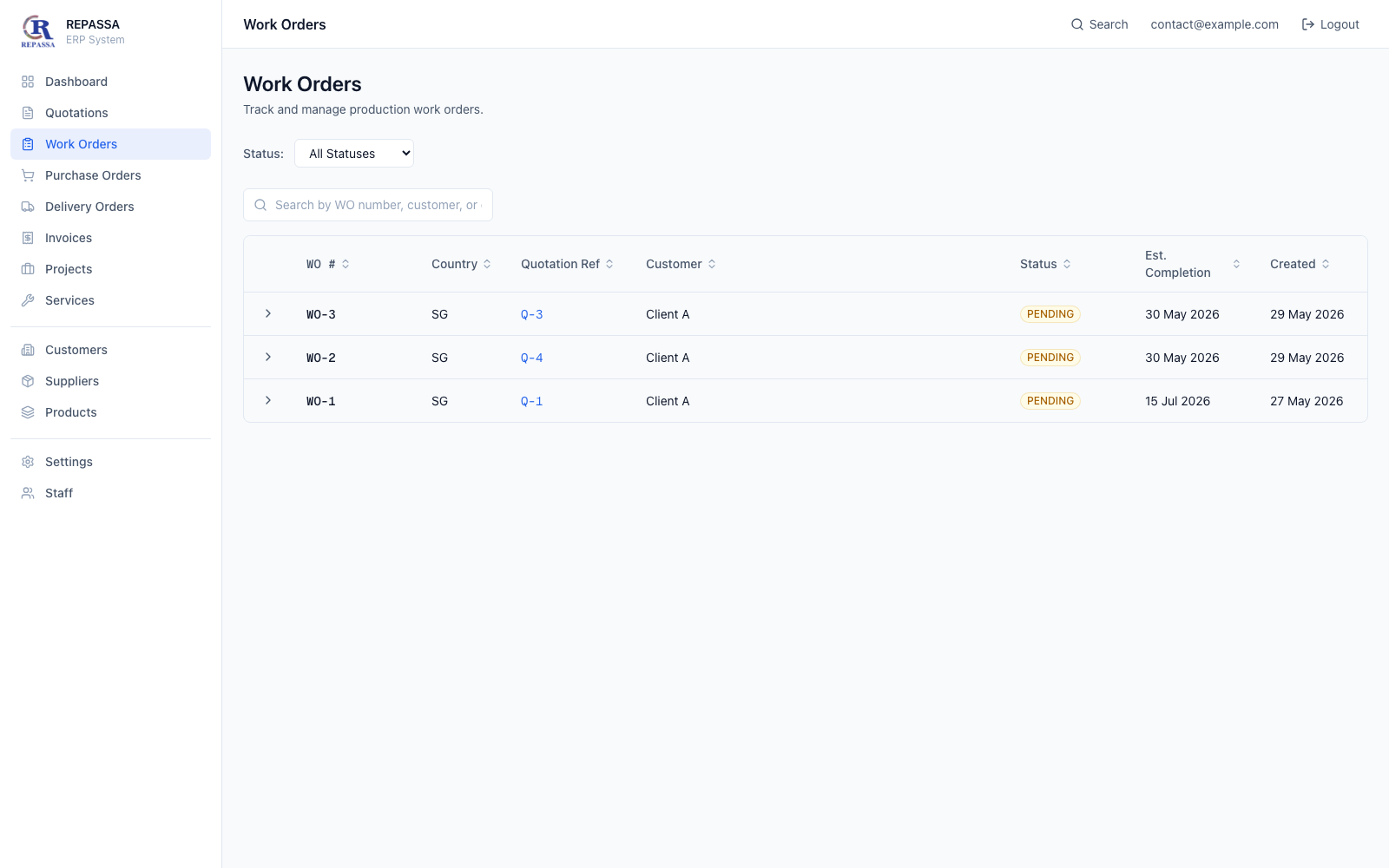Expand the WO-1 row details
Viewport: 1389px width, 868px height.
tap(268, 400)
